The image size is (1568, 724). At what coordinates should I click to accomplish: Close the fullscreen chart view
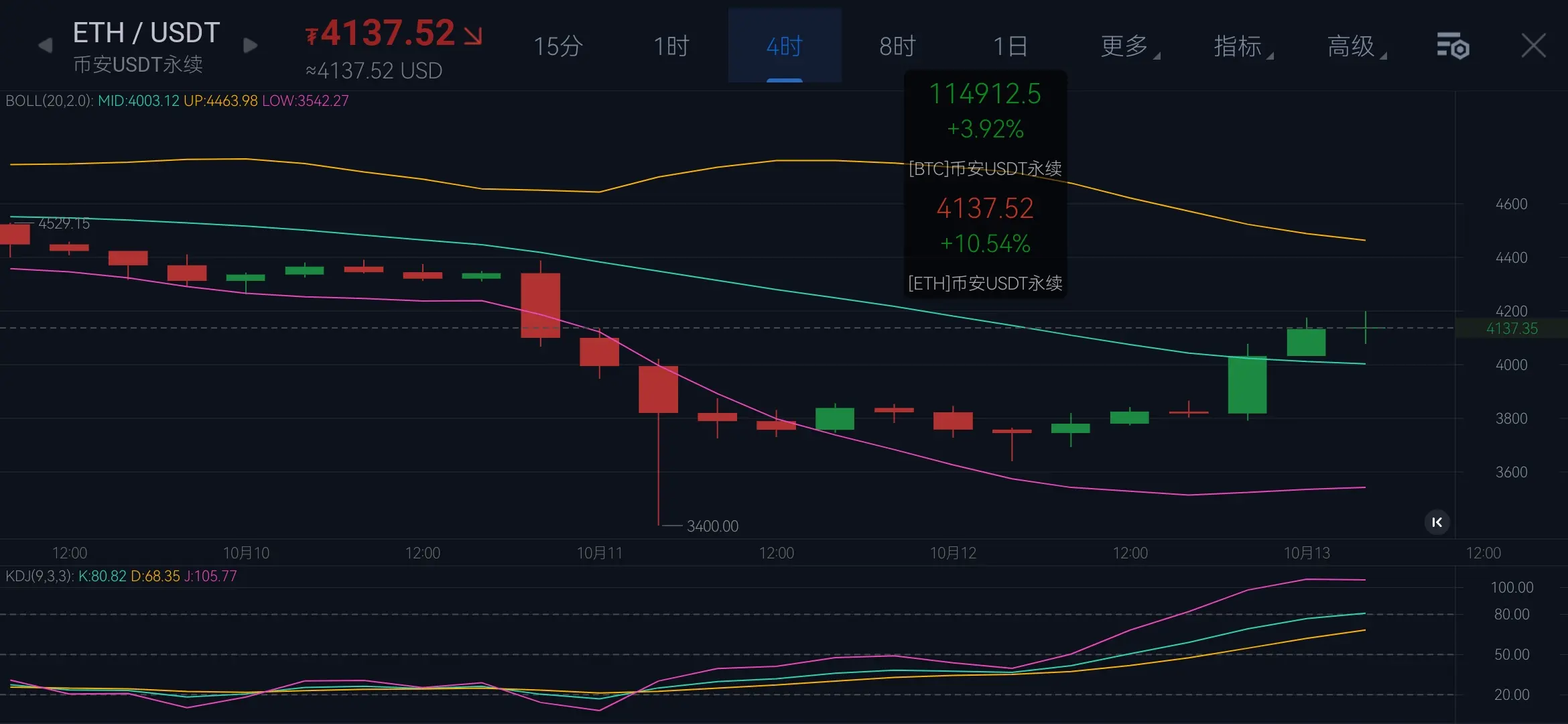point(1533,46)
